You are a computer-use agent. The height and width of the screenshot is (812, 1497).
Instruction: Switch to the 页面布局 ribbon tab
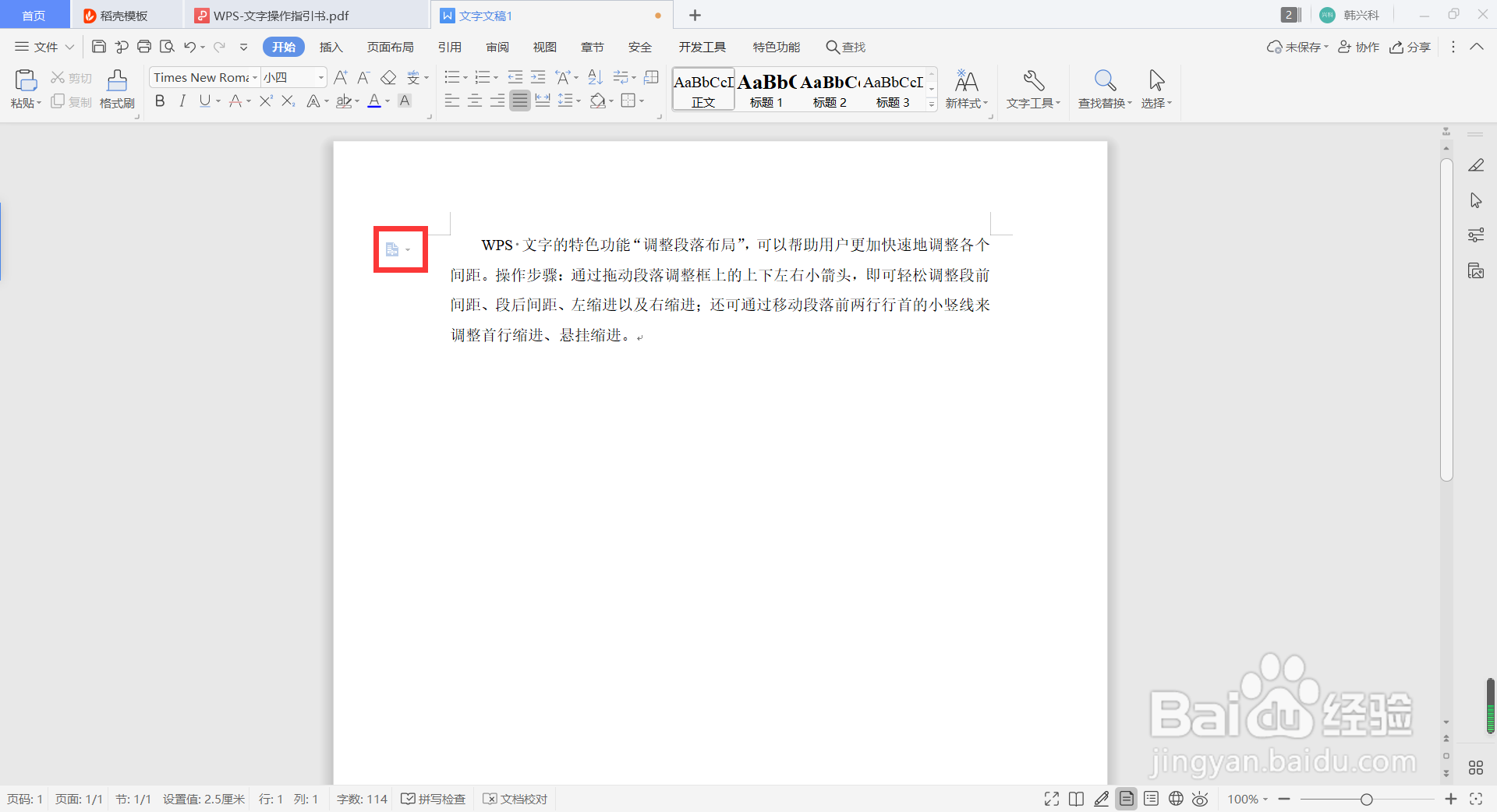click(391, 47)
